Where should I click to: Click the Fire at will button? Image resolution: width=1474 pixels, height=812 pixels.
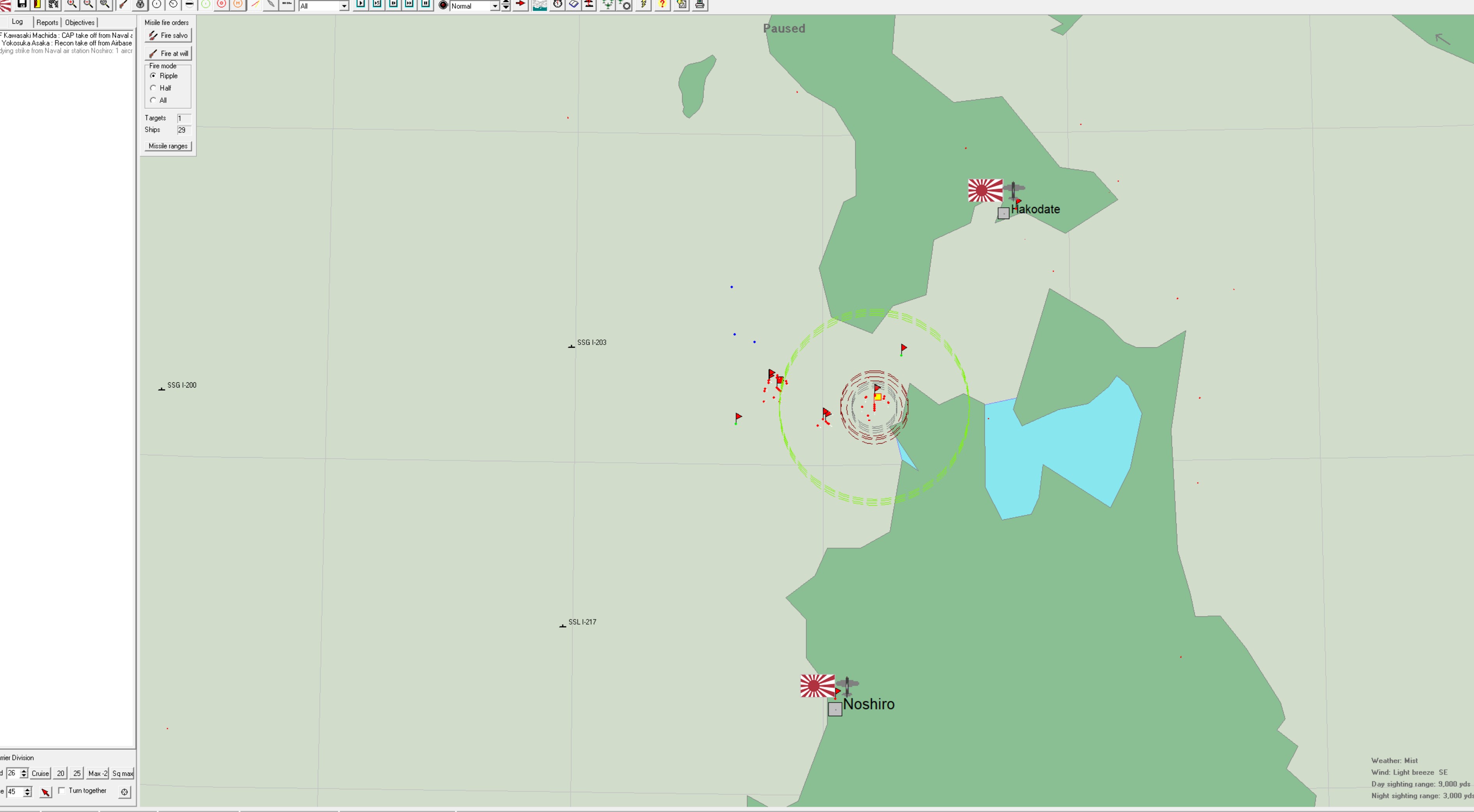(x=168, y=53)
